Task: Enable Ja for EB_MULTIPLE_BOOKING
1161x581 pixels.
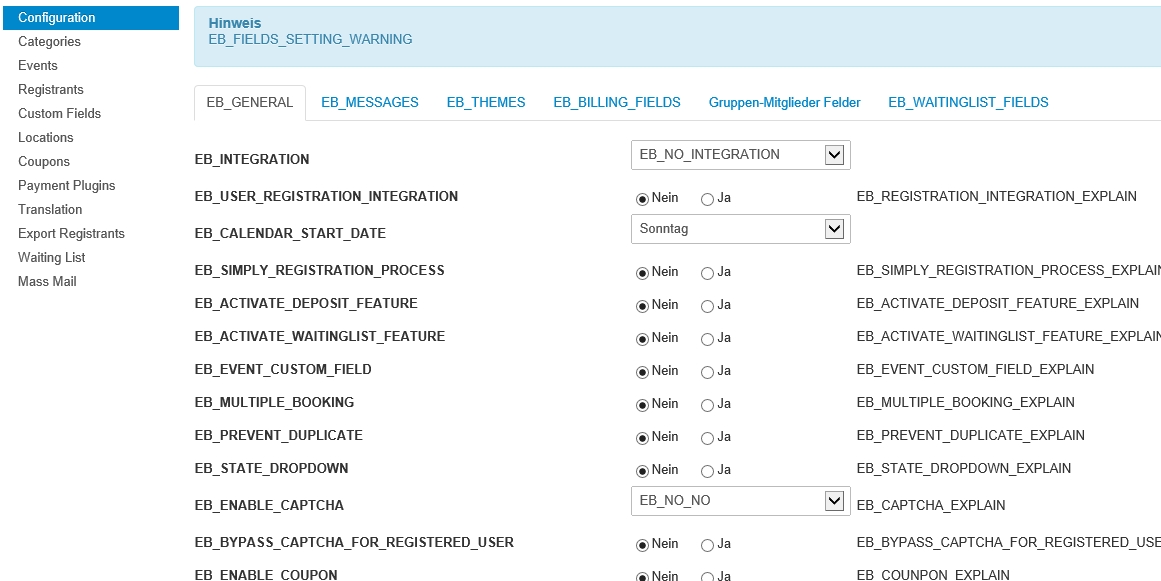Action: pos(708,405)
